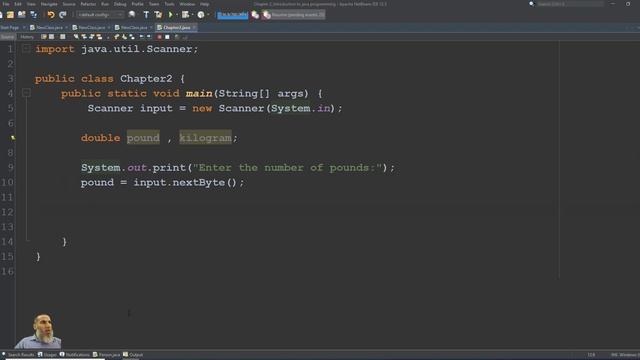Screen dimensions: 640x360
Task: Open the Window menu
Action: point(187,4)
